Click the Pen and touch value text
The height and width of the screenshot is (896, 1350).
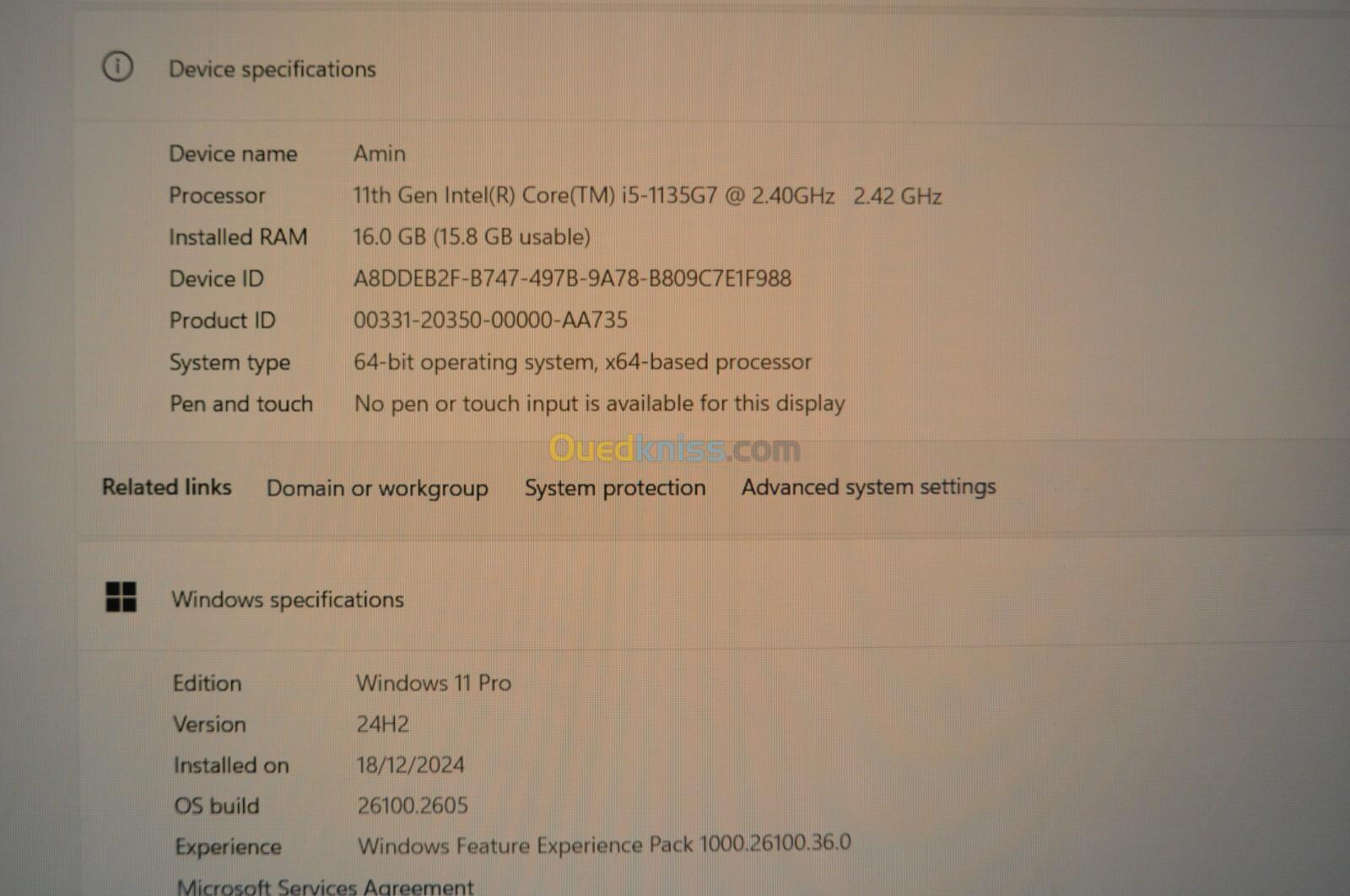tap(599, 403)
